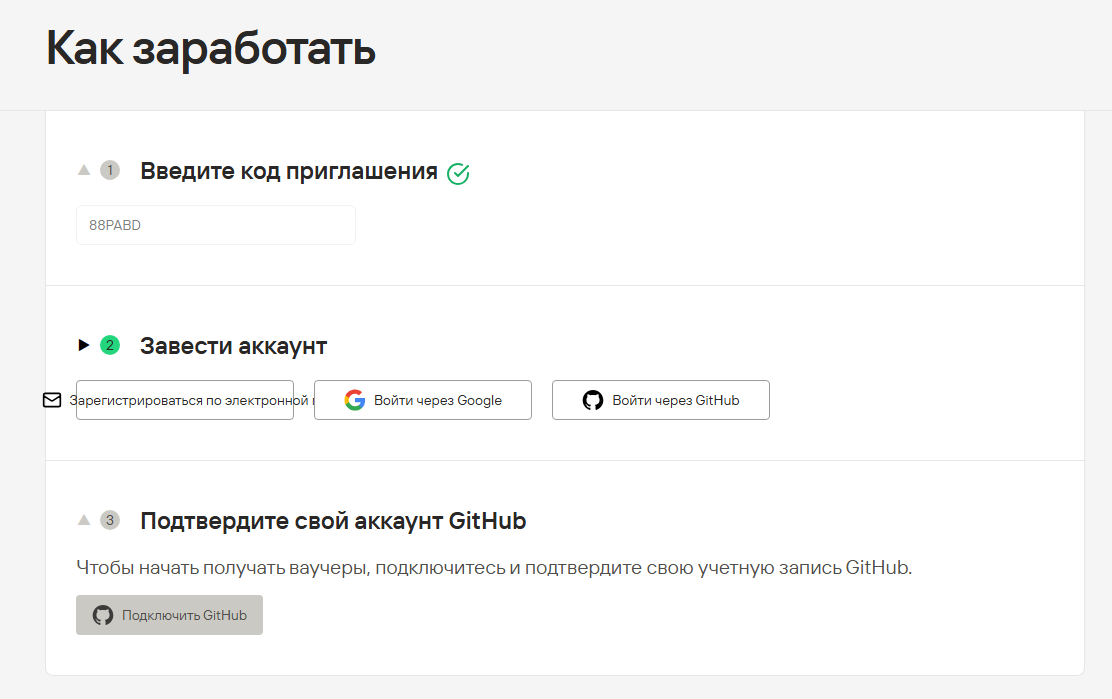This screenshot has height=699, width=1112.
Task: Select the 'Введите код приглашения' heading
Action: [289, 171]
